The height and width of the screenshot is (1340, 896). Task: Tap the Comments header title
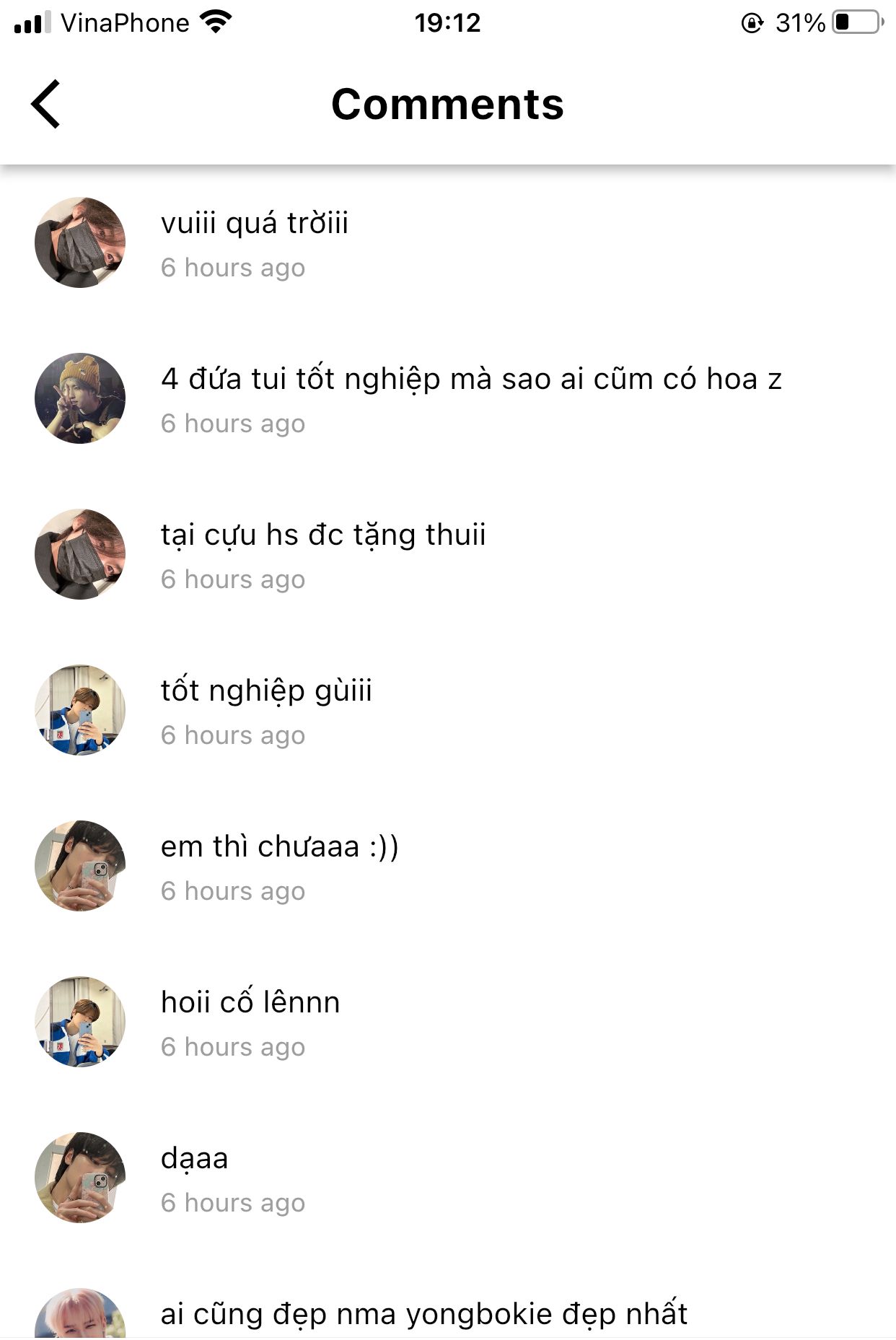447,104
